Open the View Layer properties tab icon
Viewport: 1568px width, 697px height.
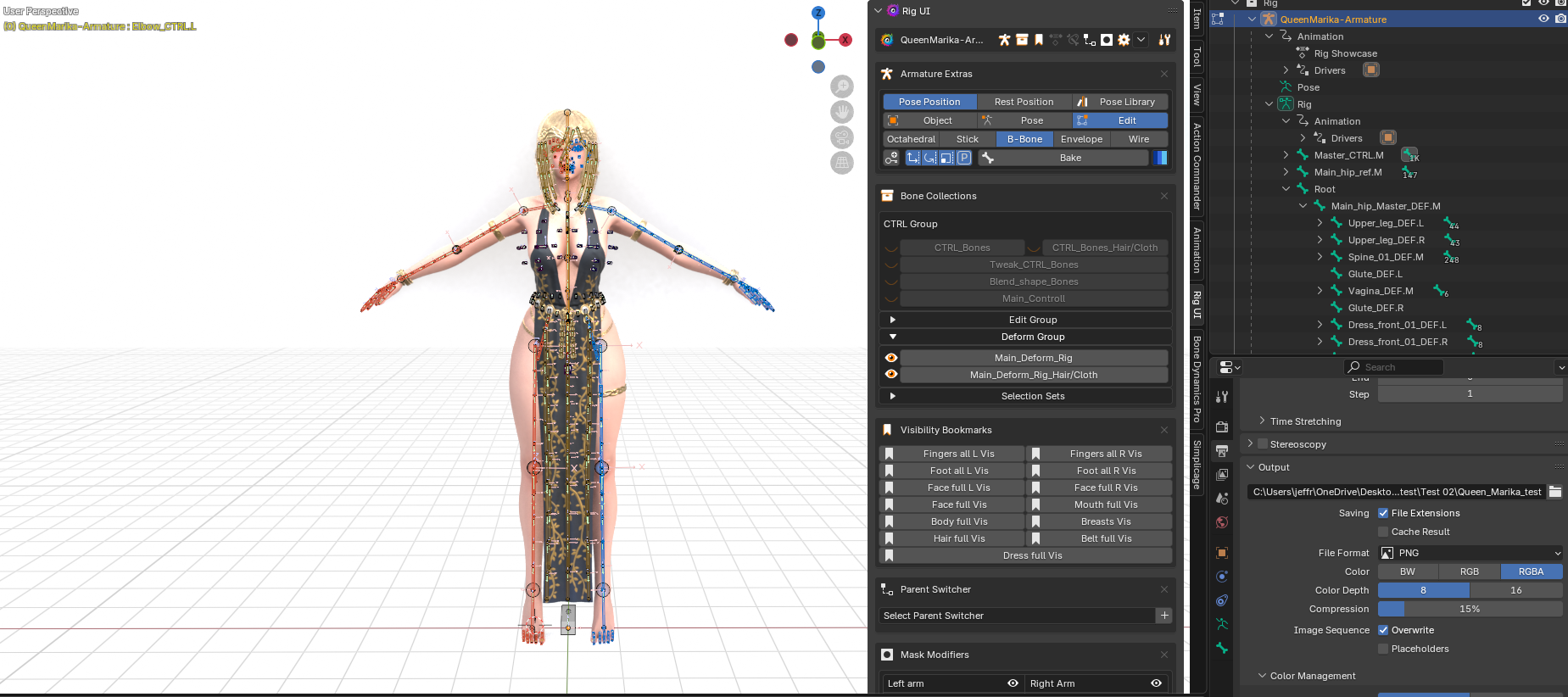click(x=1222, y=475)
